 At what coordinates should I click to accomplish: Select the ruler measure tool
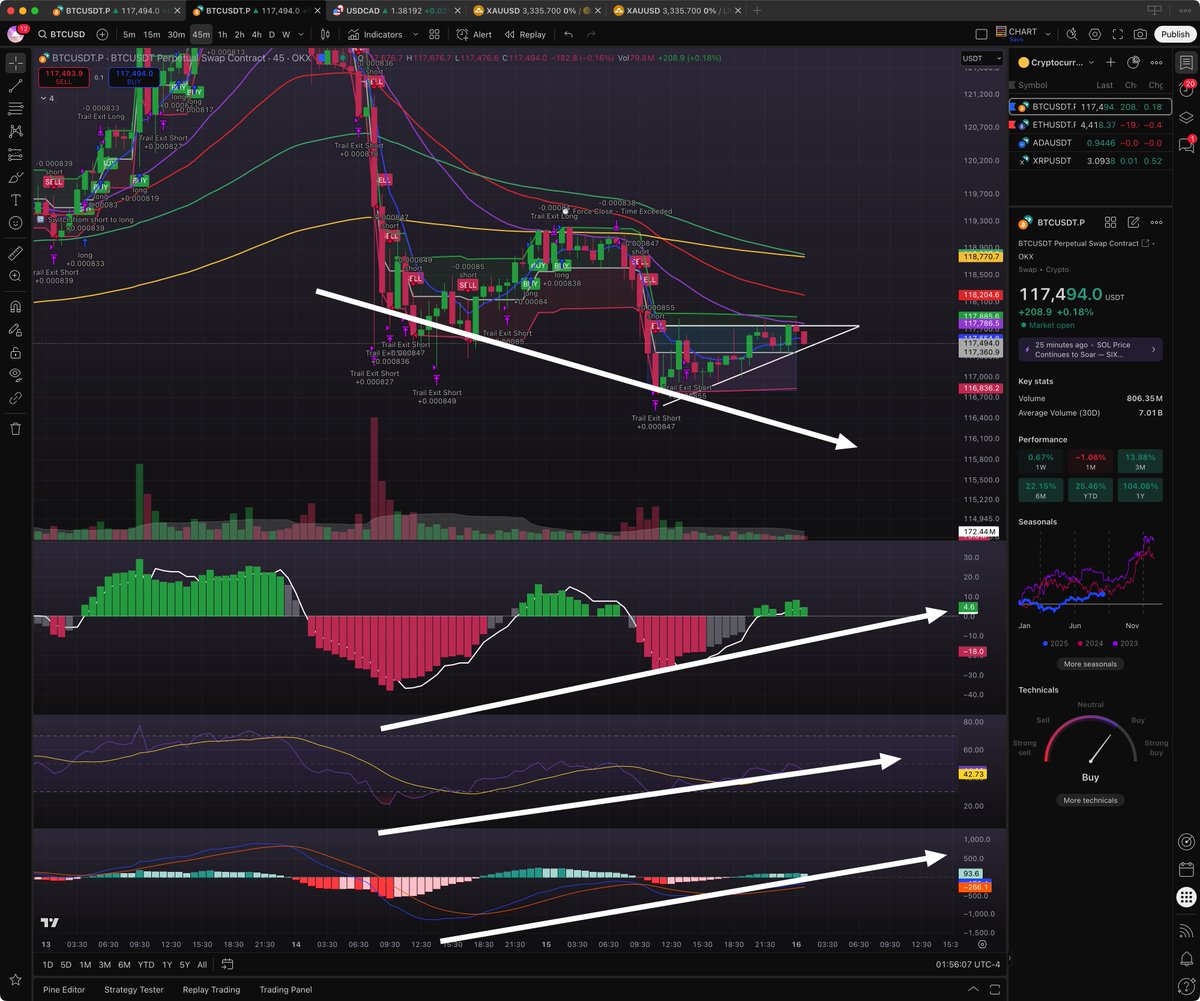[x=16, y=252]
